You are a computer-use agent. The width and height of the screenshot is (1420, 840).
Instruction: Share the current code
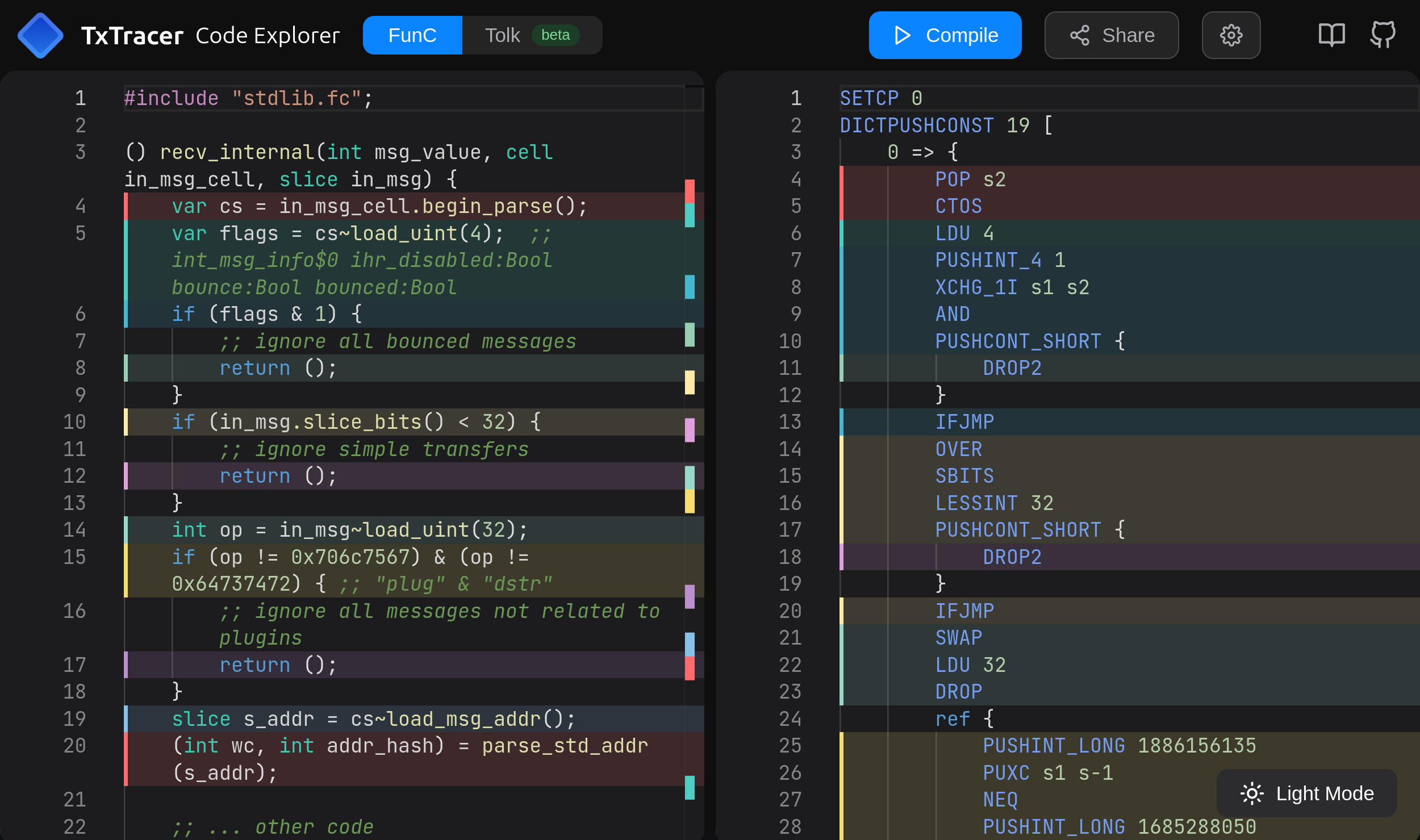click(1112, 35)
